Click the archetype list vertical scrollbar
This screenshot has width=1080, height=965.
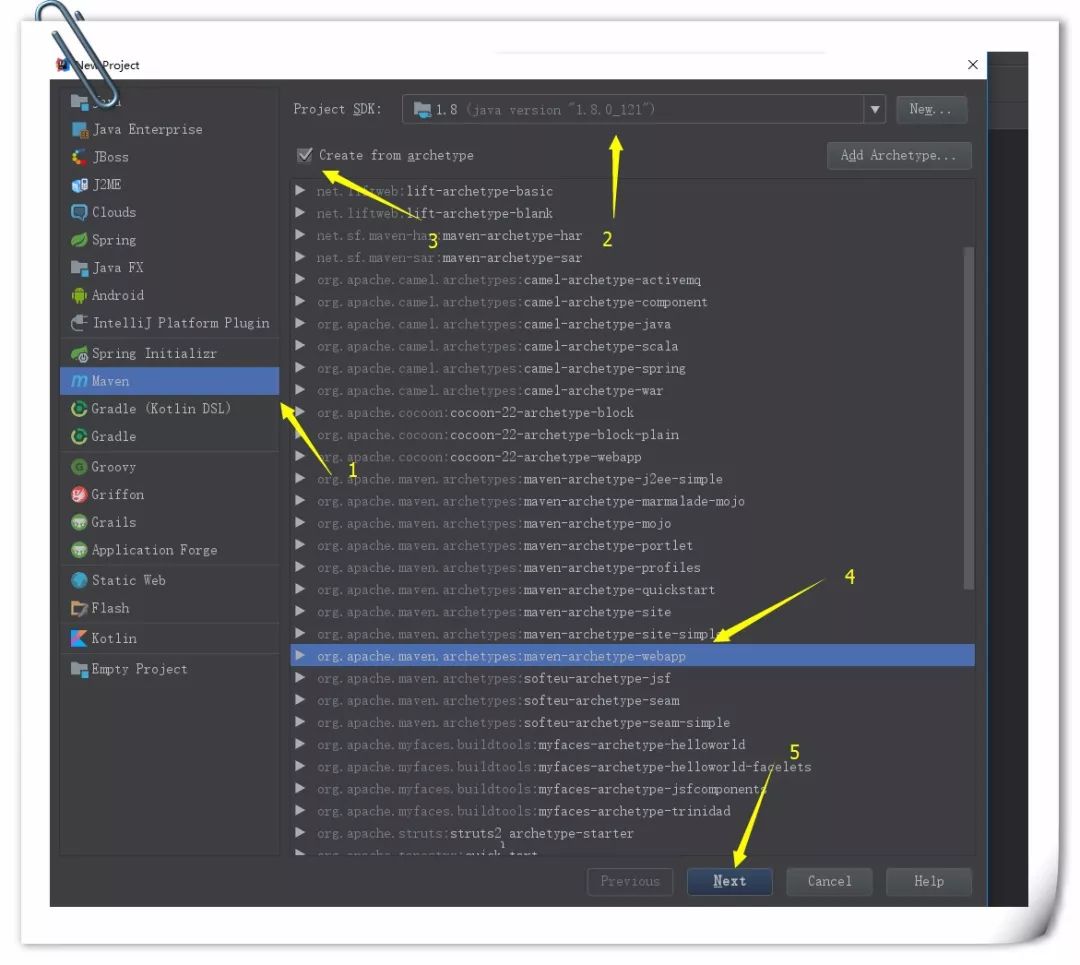pos(967,418)
